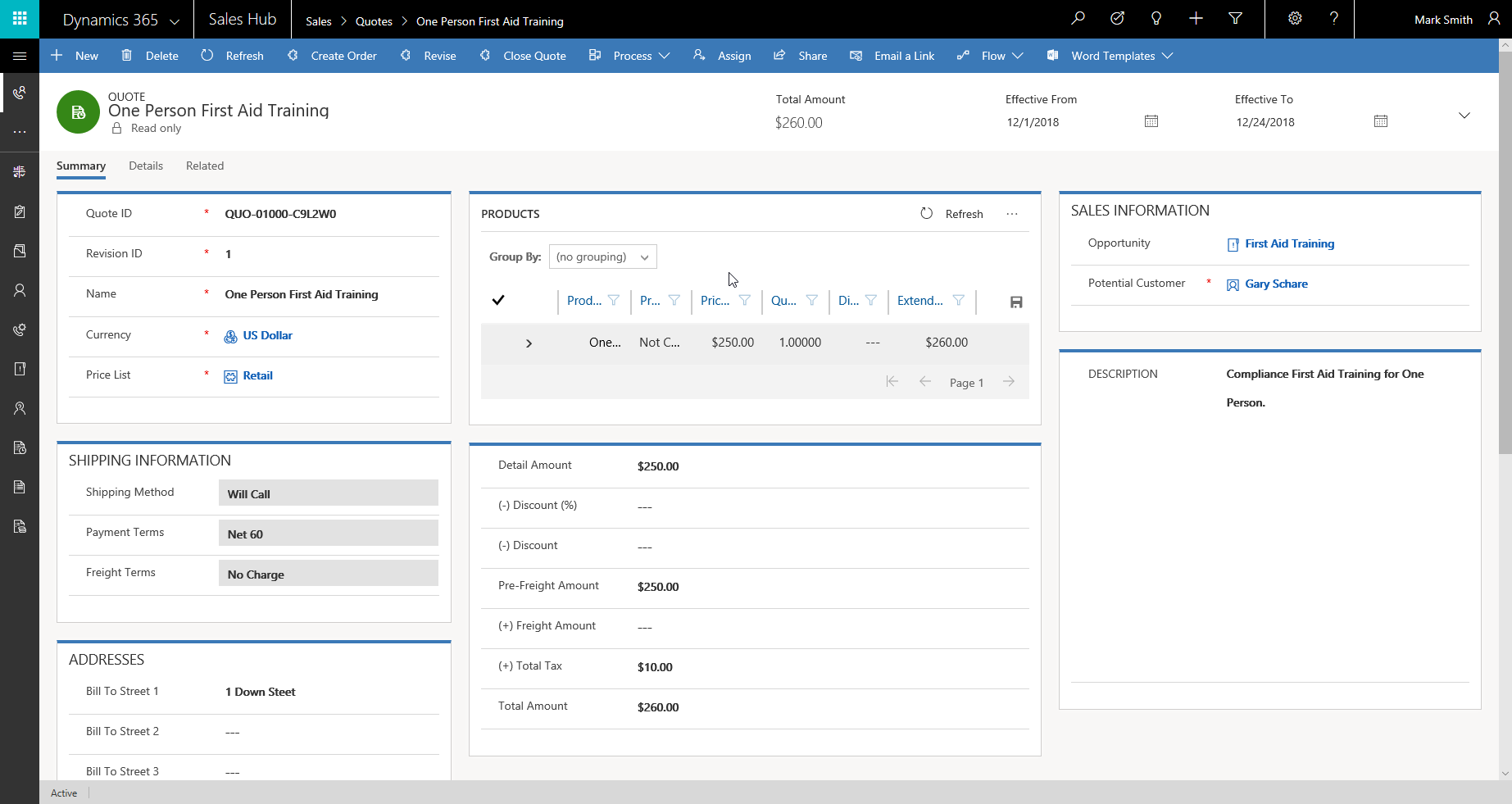The height and width of the screenshot is (804, 1512).
Task: Click the Advanced Find funnel icon
Action: coord(1235,19)
